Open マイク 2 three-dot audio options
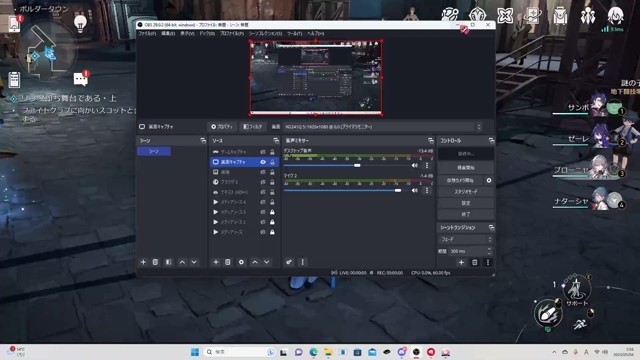This screenshot has height=360, width=640. pyautogui.click(x=427, y=190)
